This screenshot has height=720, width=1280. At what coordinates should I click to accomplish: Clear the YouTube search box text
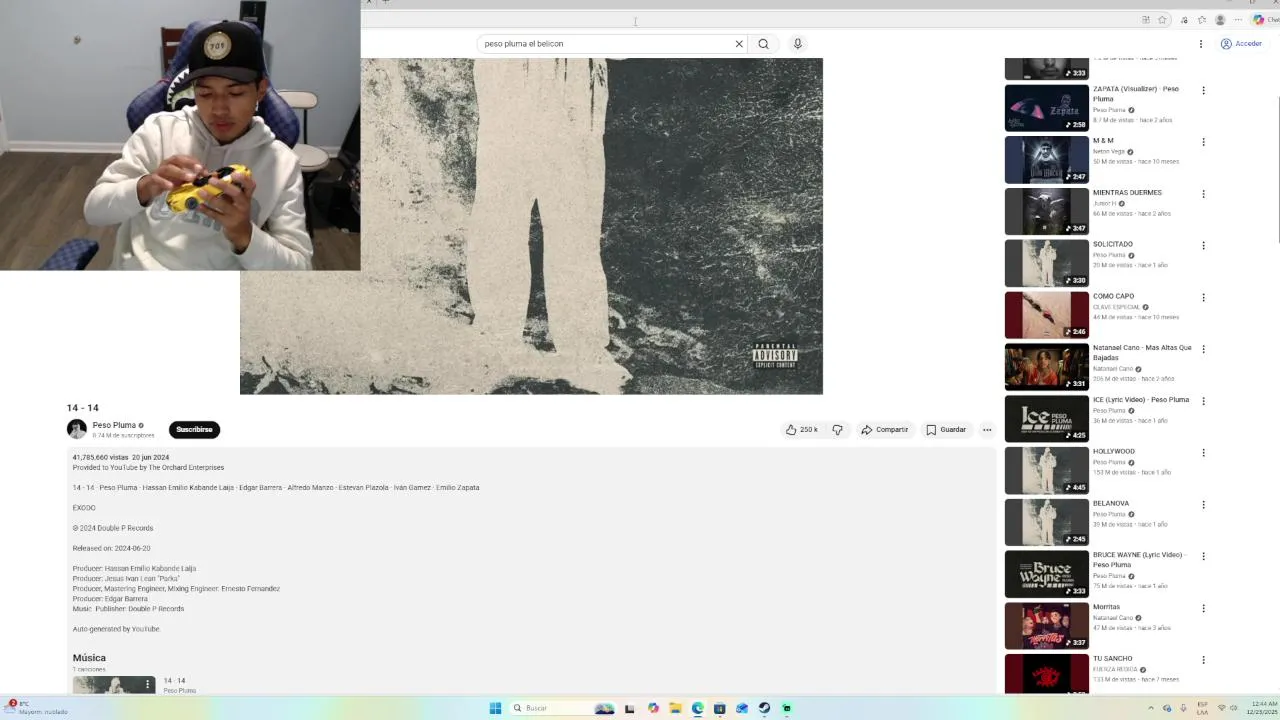tap(739, 44)
